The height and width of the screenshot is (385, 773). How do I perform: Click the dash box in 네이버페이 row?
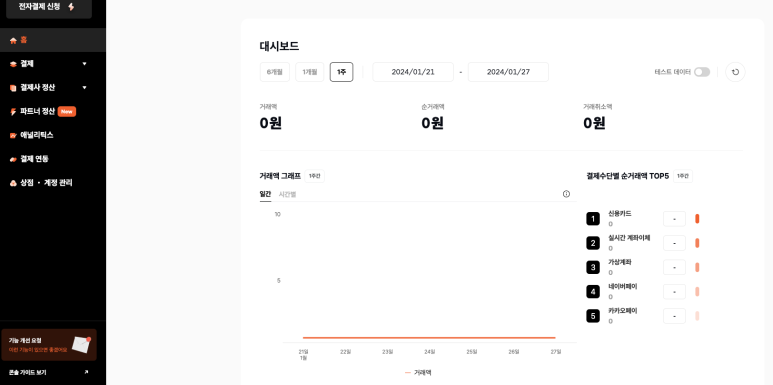[x=674, y=292]
